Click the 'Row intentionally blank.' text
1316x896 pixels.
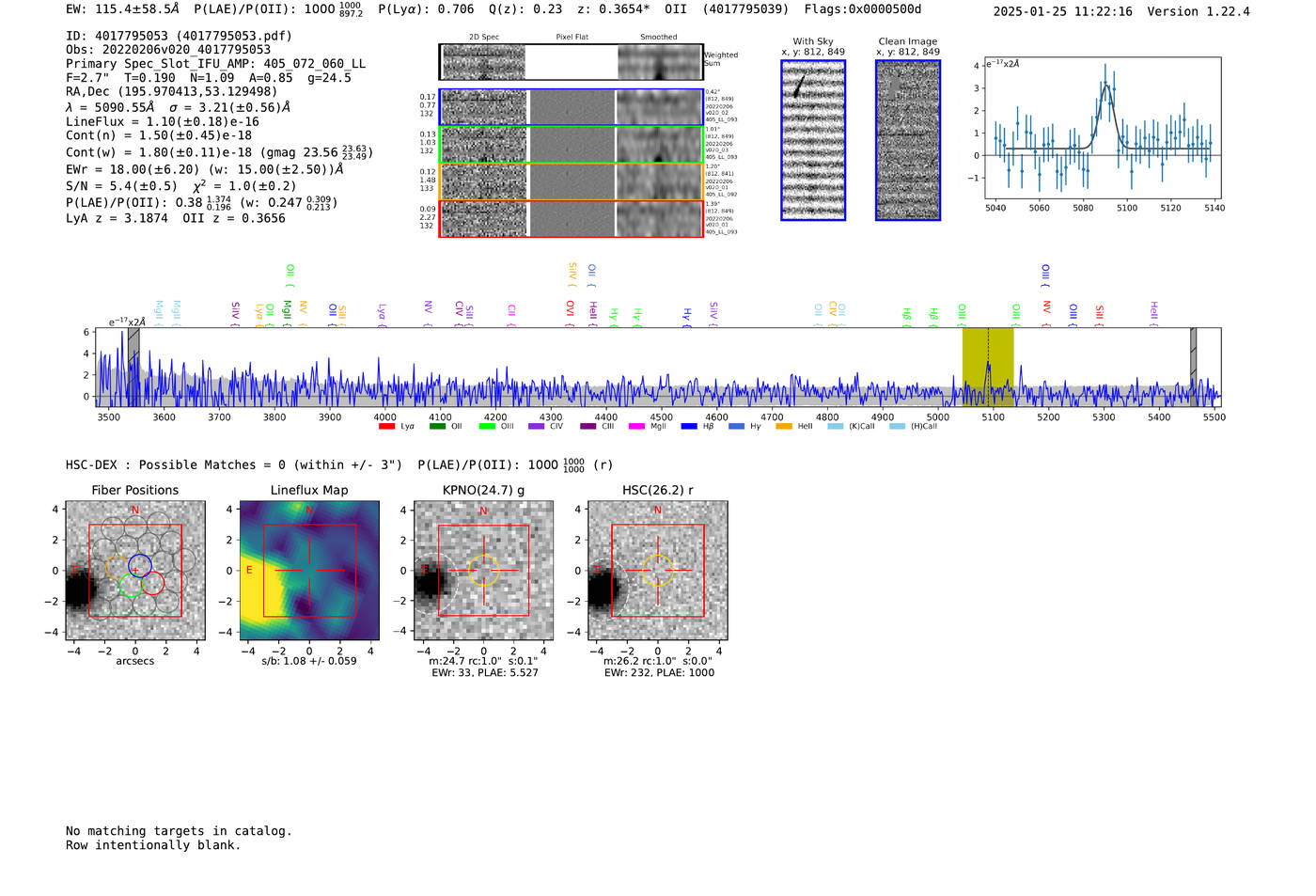click(x=153, y=845)
